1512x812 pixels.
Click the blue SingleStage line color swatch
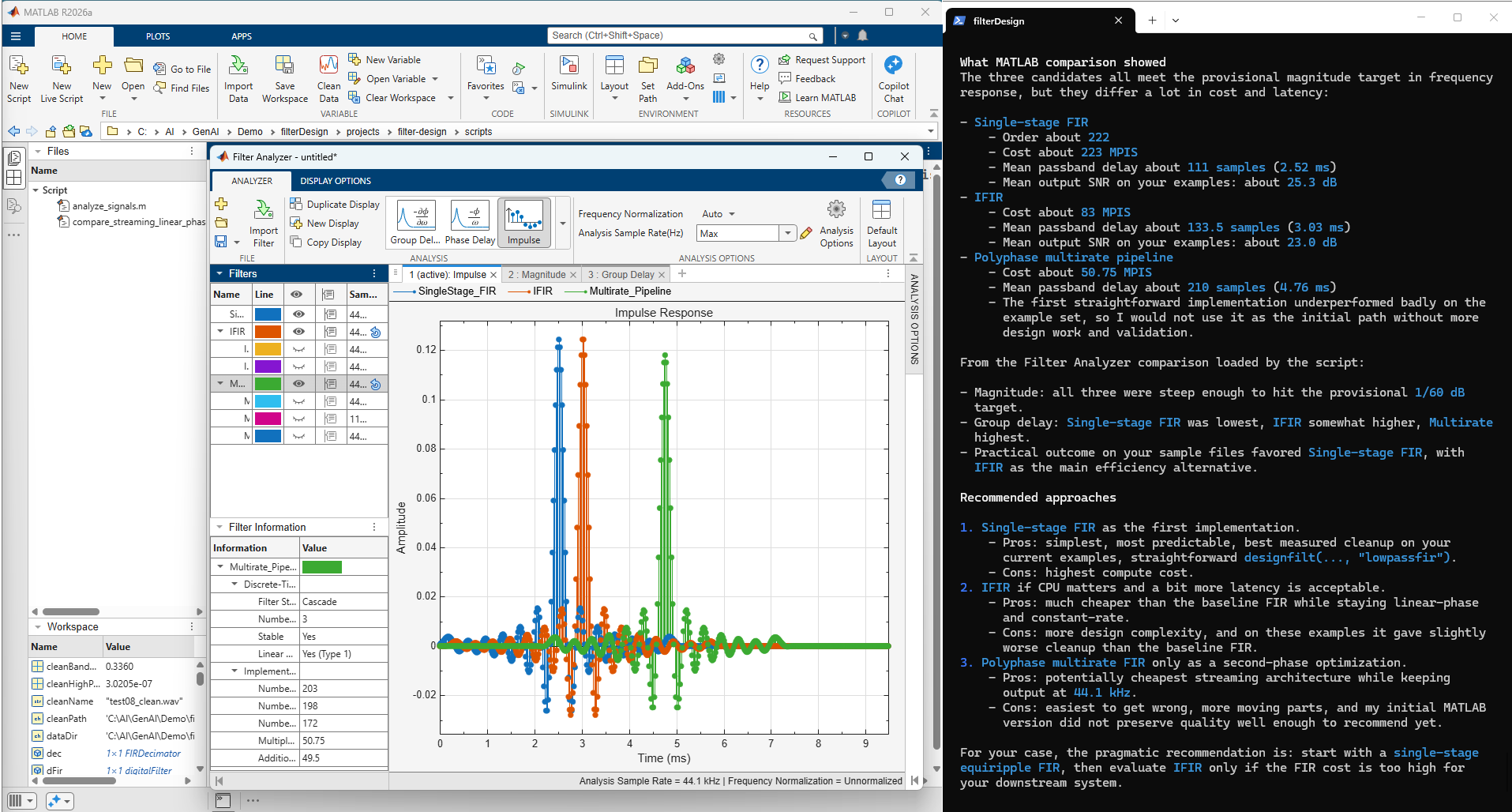pos(268,314)
